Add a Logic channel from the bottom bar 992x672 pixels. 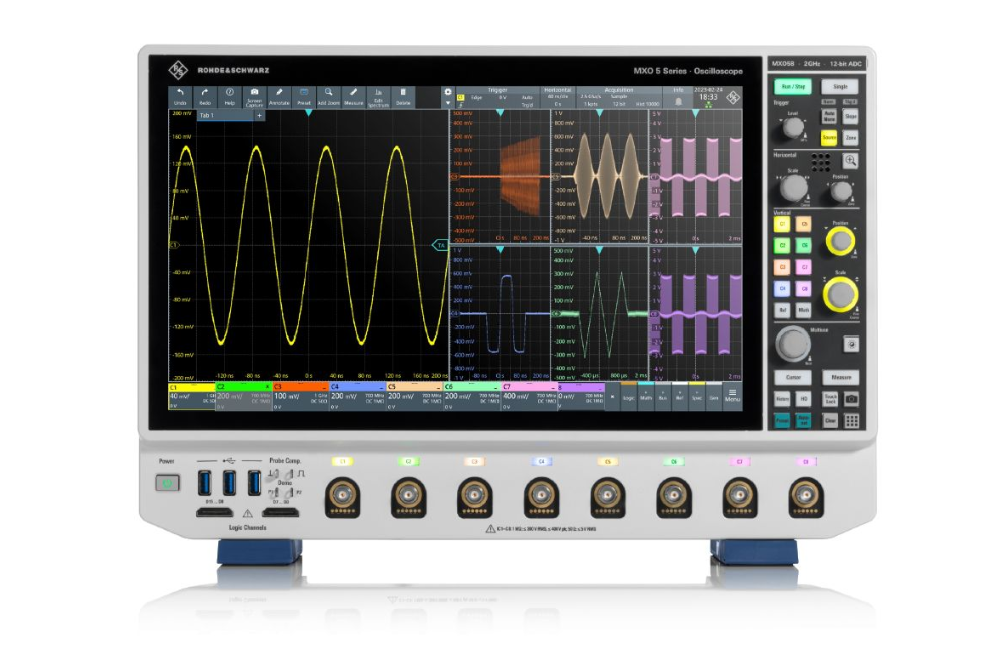pos(628,395)
